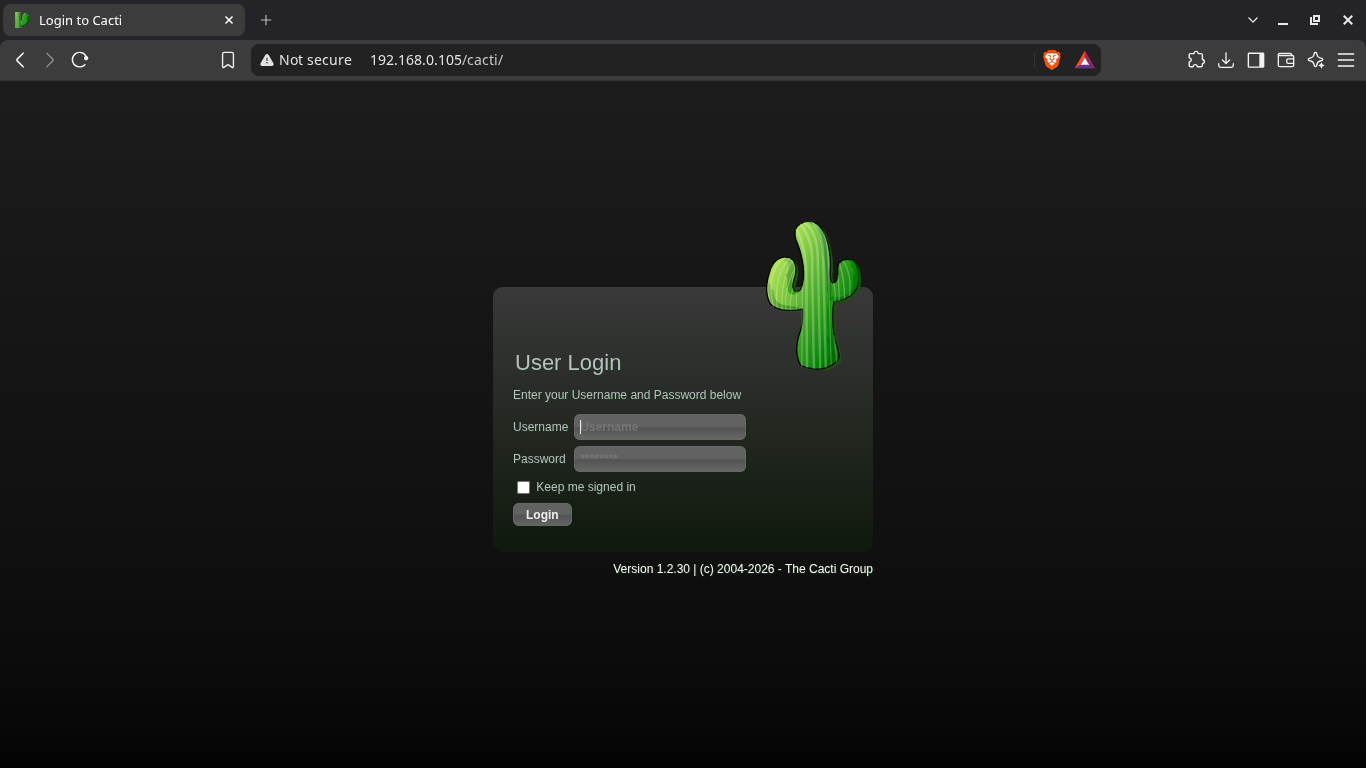Minimize the browser window
The width and height of the screenshot is (1366, 768).
point(1283,20)
